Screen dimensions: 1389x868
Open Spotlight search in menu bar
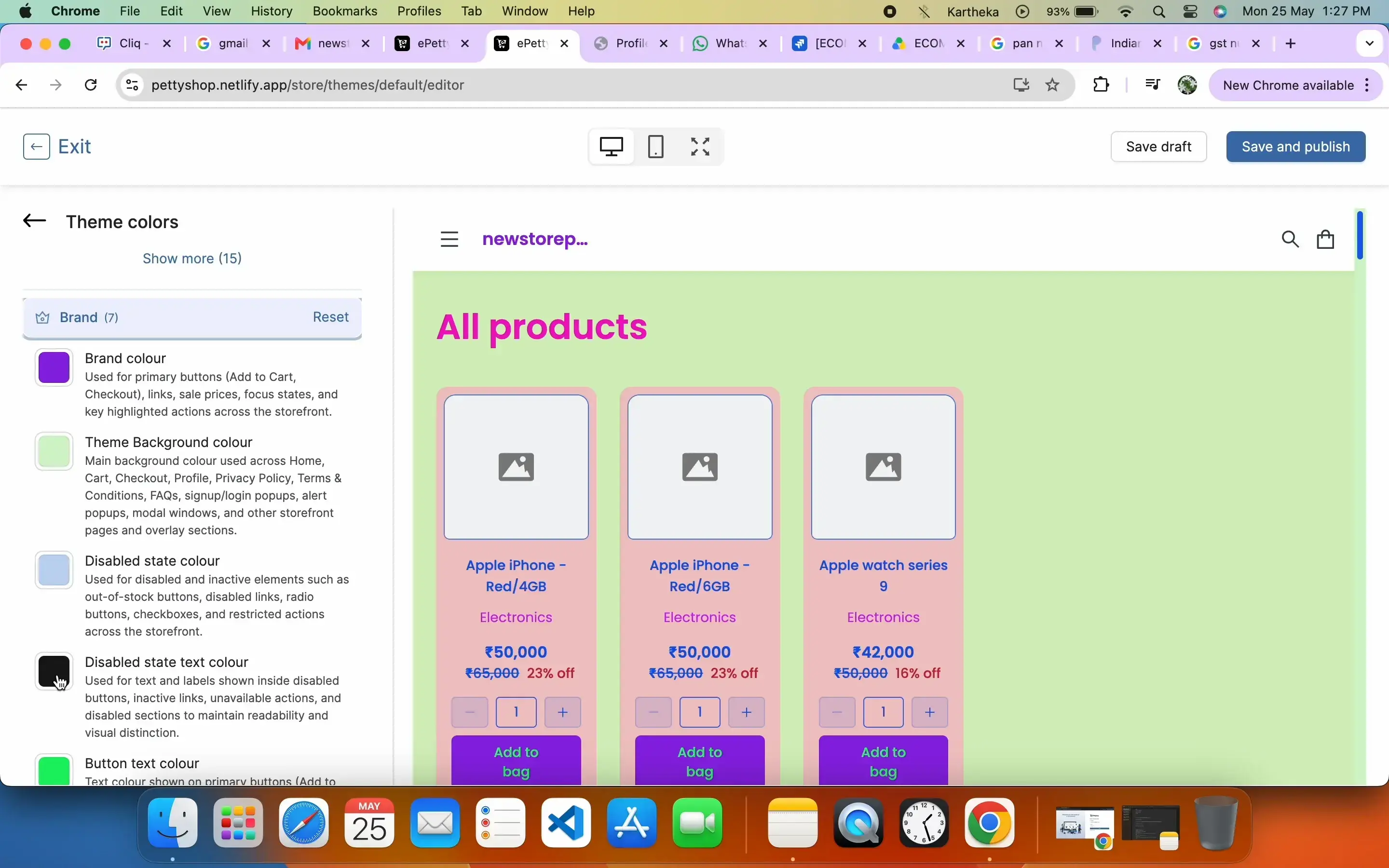(x=1159, y=12)
